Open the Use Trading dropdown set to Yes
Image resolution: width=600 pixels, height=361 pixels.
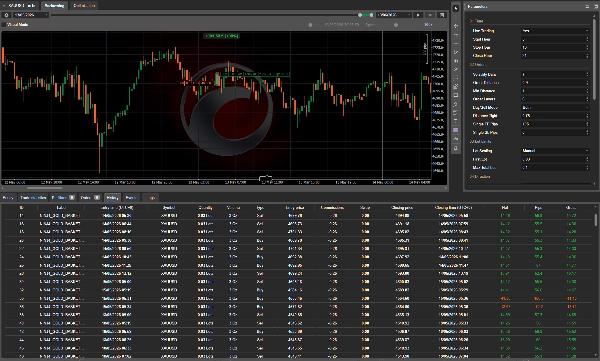click(x=555, y=31)
